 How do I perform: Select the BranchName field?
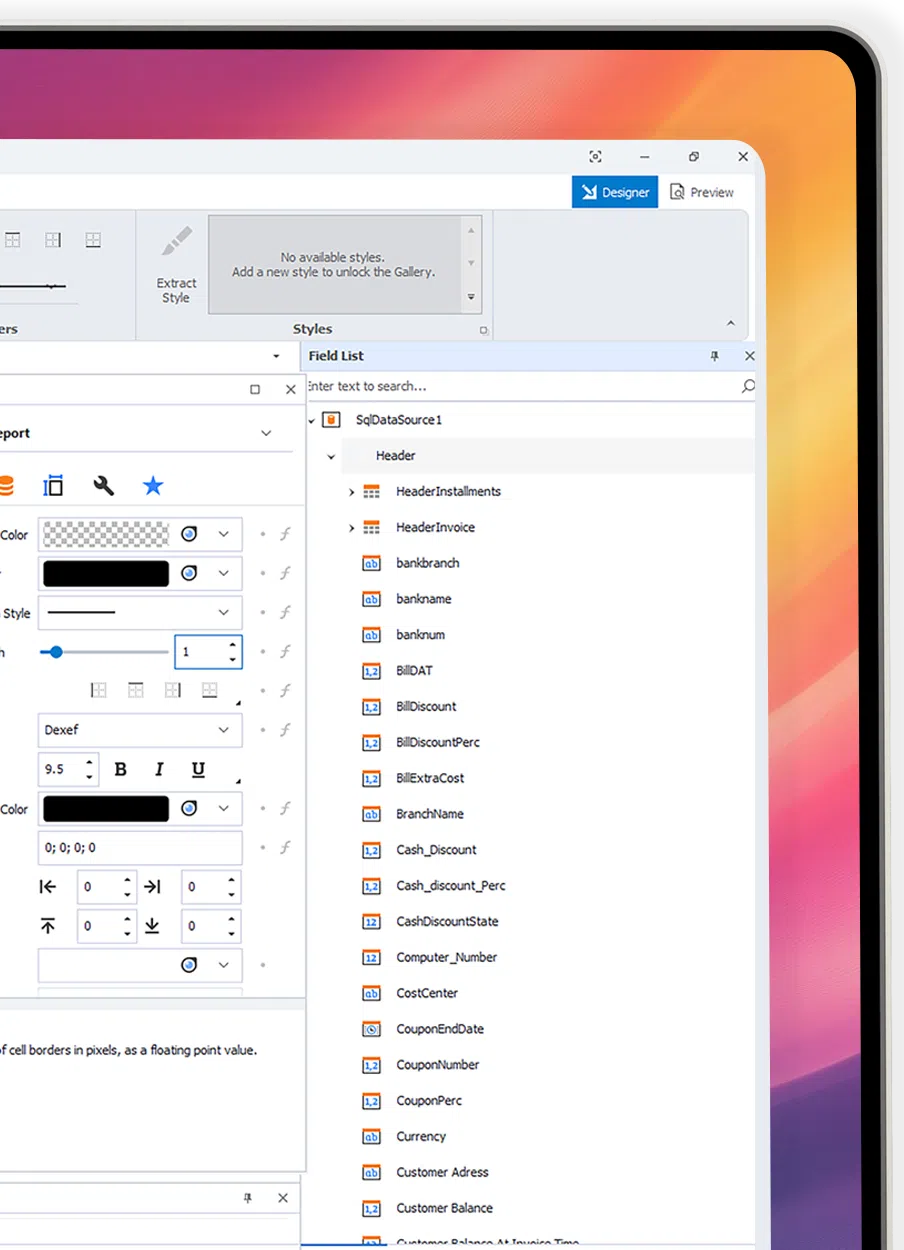[429, 814]
